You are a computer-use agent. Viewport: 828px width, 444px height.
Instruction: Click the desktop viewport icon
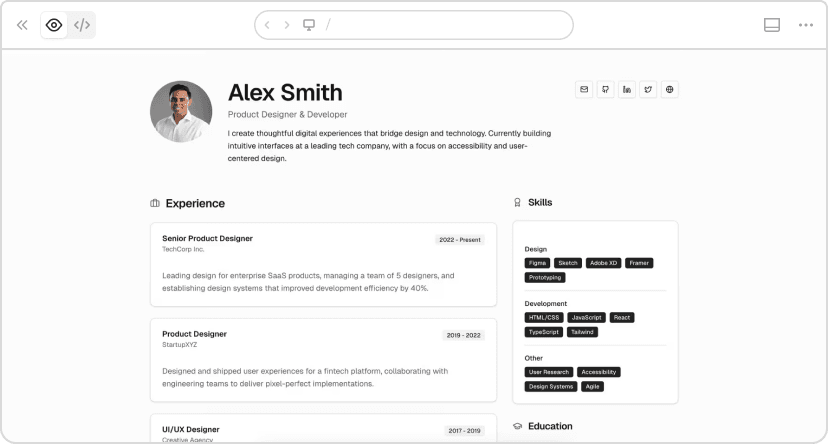point(309,25)
